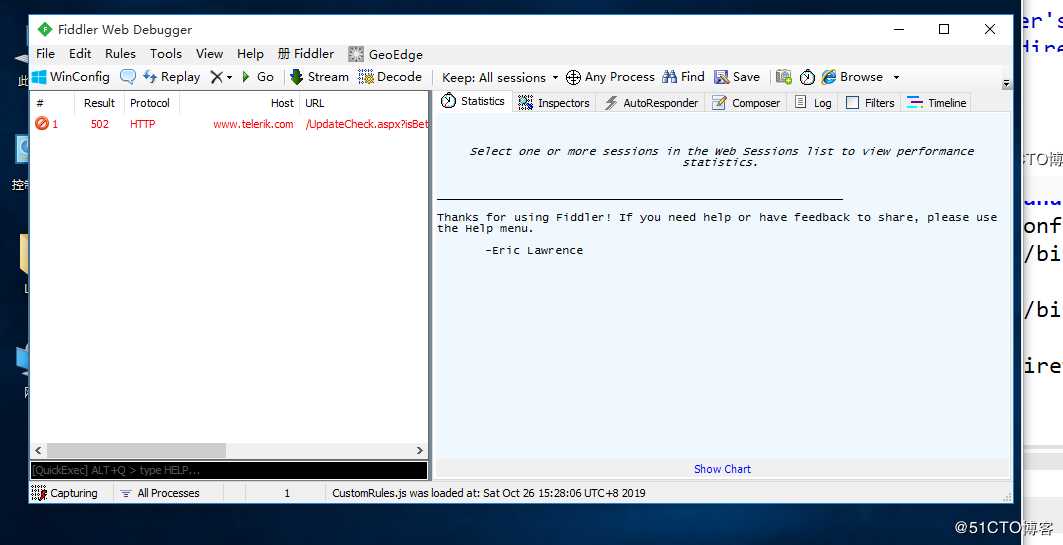Click the /UpdateCheck.aspx URL cell
Viewport: 1063px width, 545px height.
367,124
